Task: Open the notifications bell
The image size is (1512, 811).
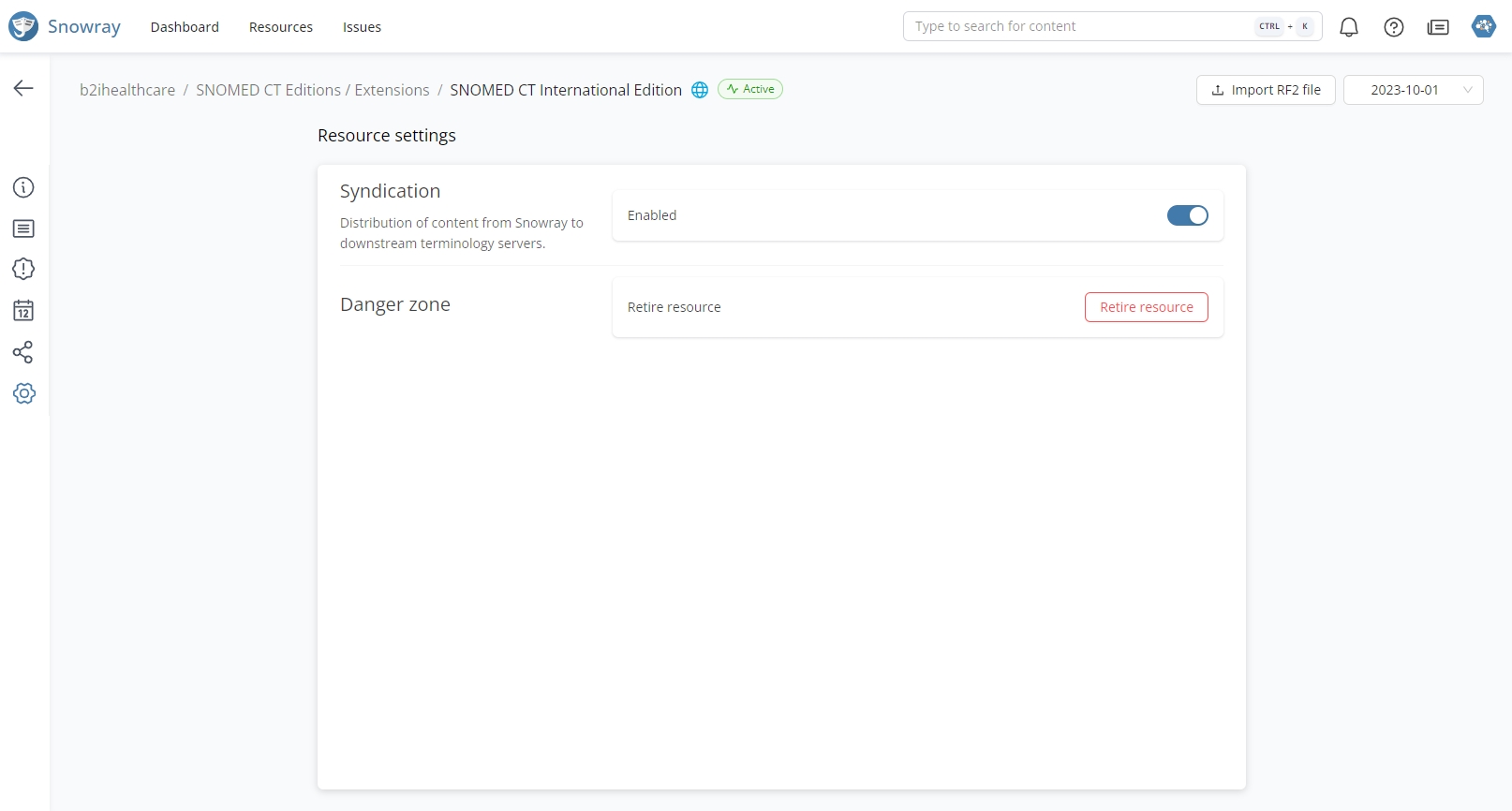Action: click(x=1348, y=27)
